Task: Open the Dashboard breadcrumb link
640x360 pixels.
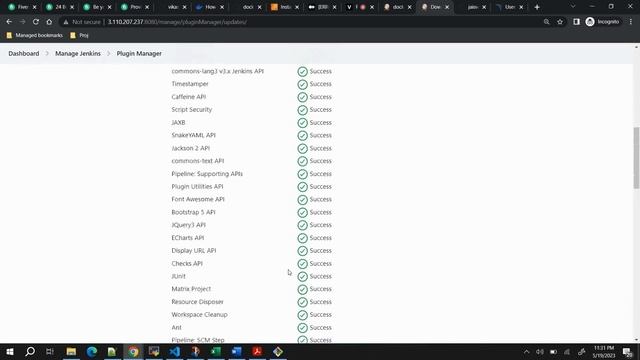Action: click(x=24, y=53)
